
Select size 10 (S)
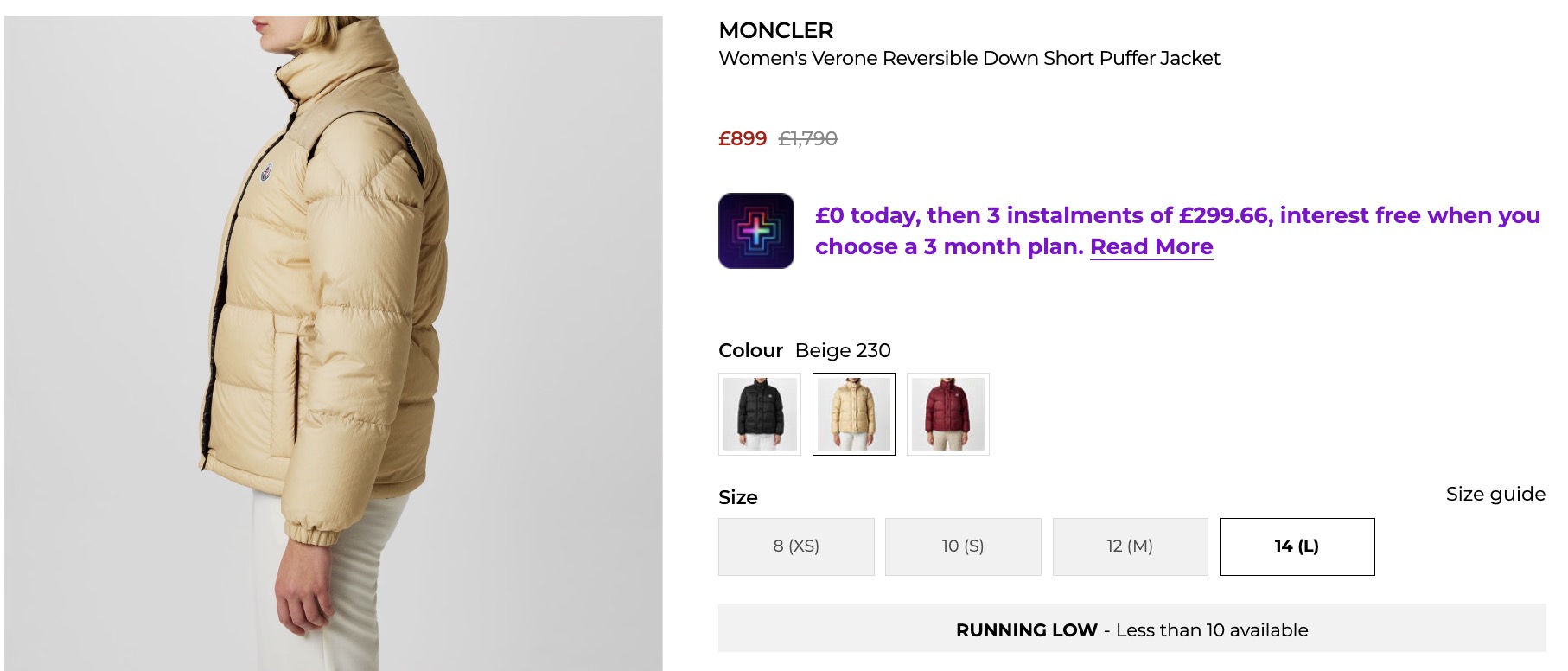(x=963, y=546)
